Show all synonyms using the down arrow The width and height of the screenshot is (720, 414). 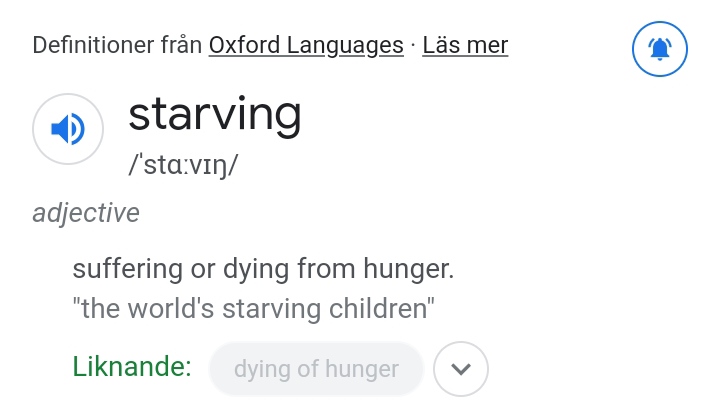point(461,369)
